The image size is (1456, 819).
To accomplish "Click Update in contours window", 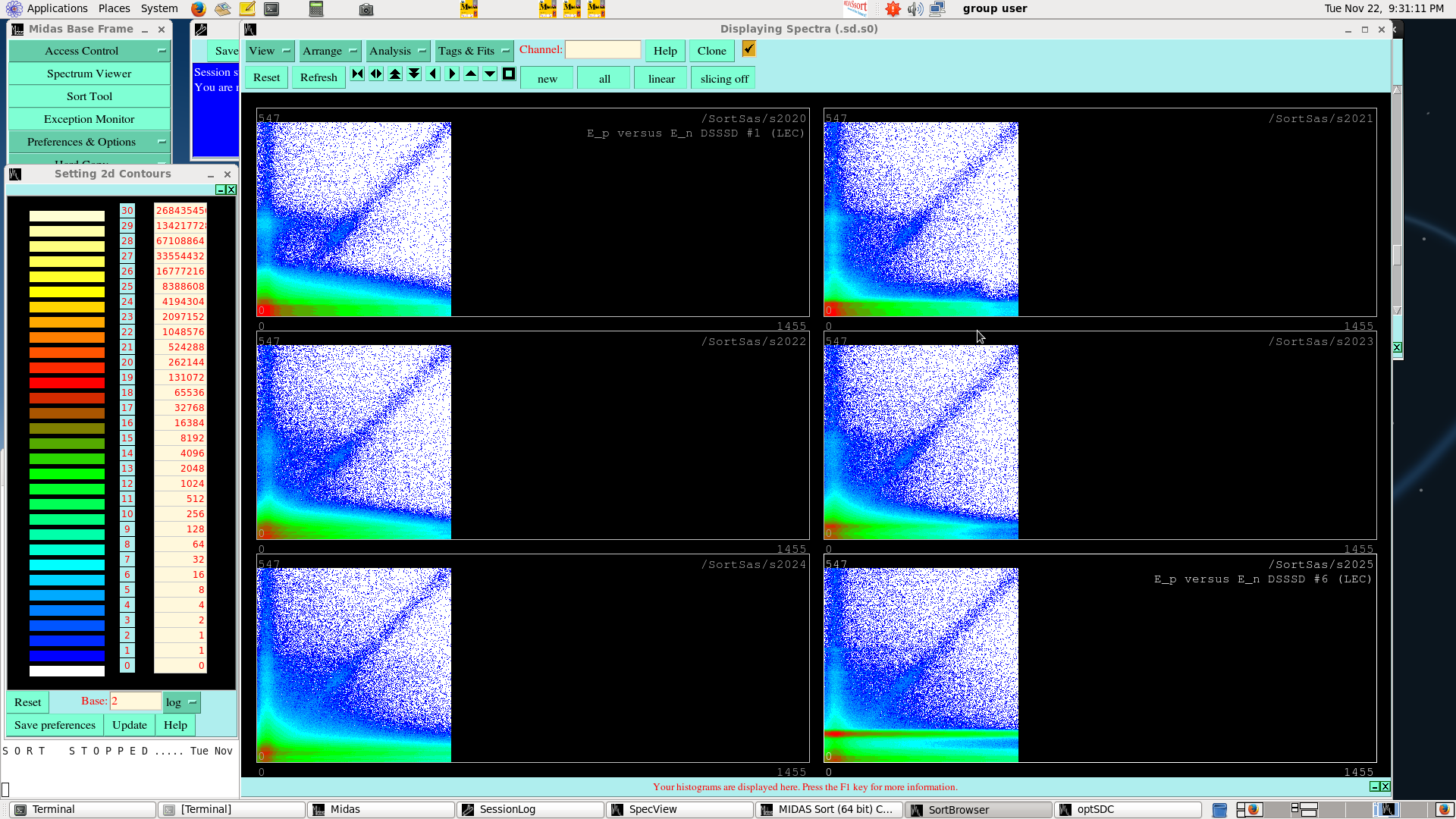I will point(130,725).
